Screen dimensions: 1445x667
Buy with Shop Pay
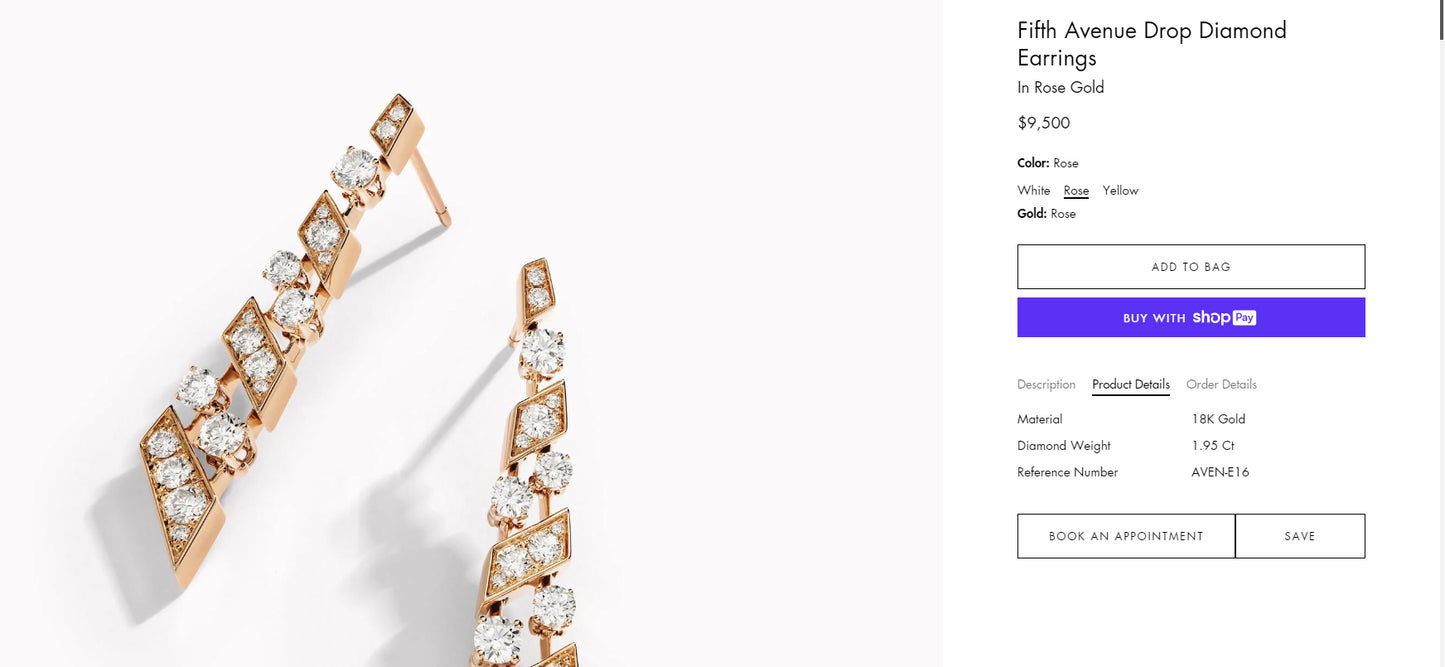[1191, 317]
